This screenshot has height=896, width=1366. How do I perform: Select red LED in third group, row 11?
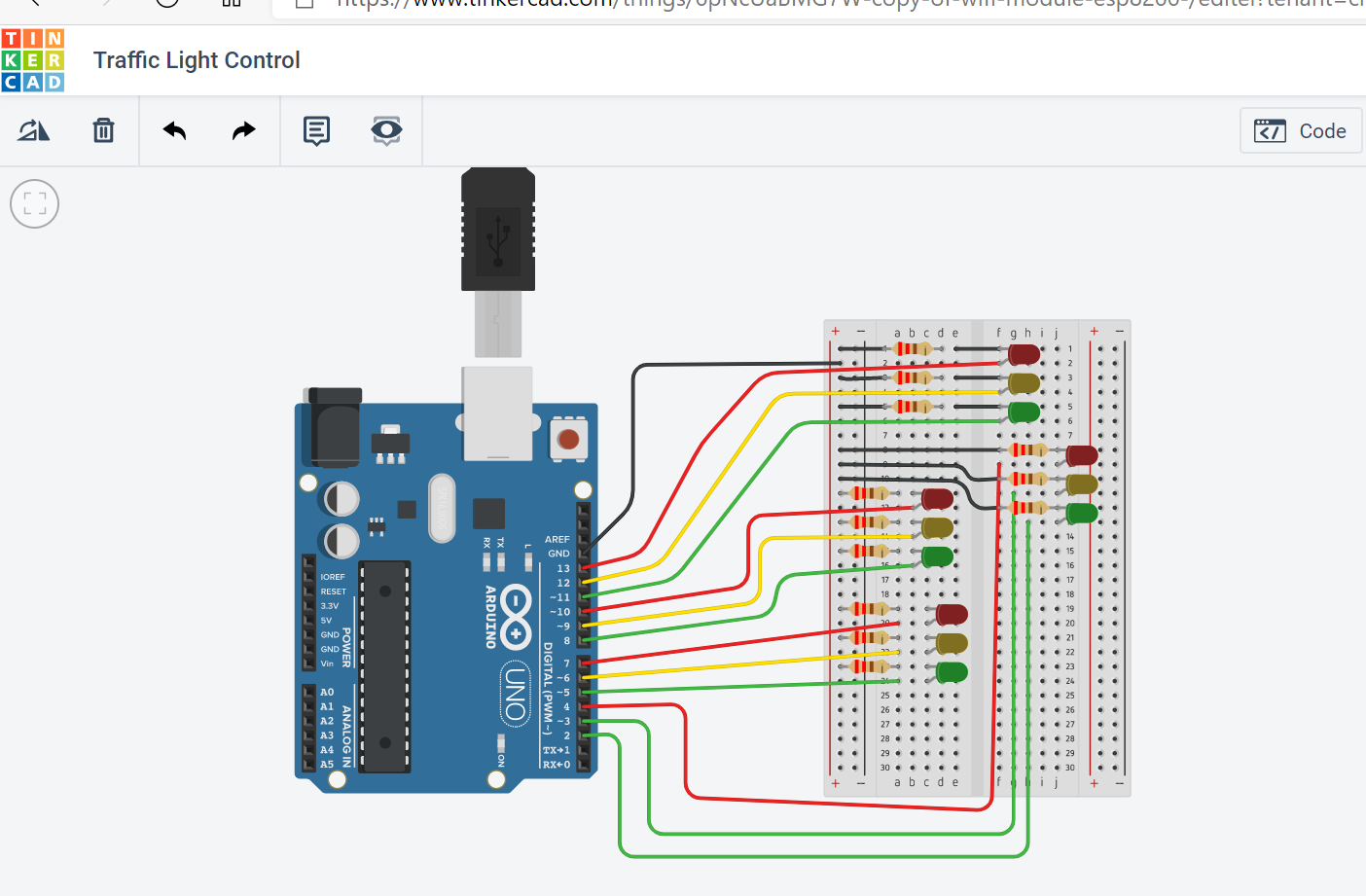pos(937,499)
